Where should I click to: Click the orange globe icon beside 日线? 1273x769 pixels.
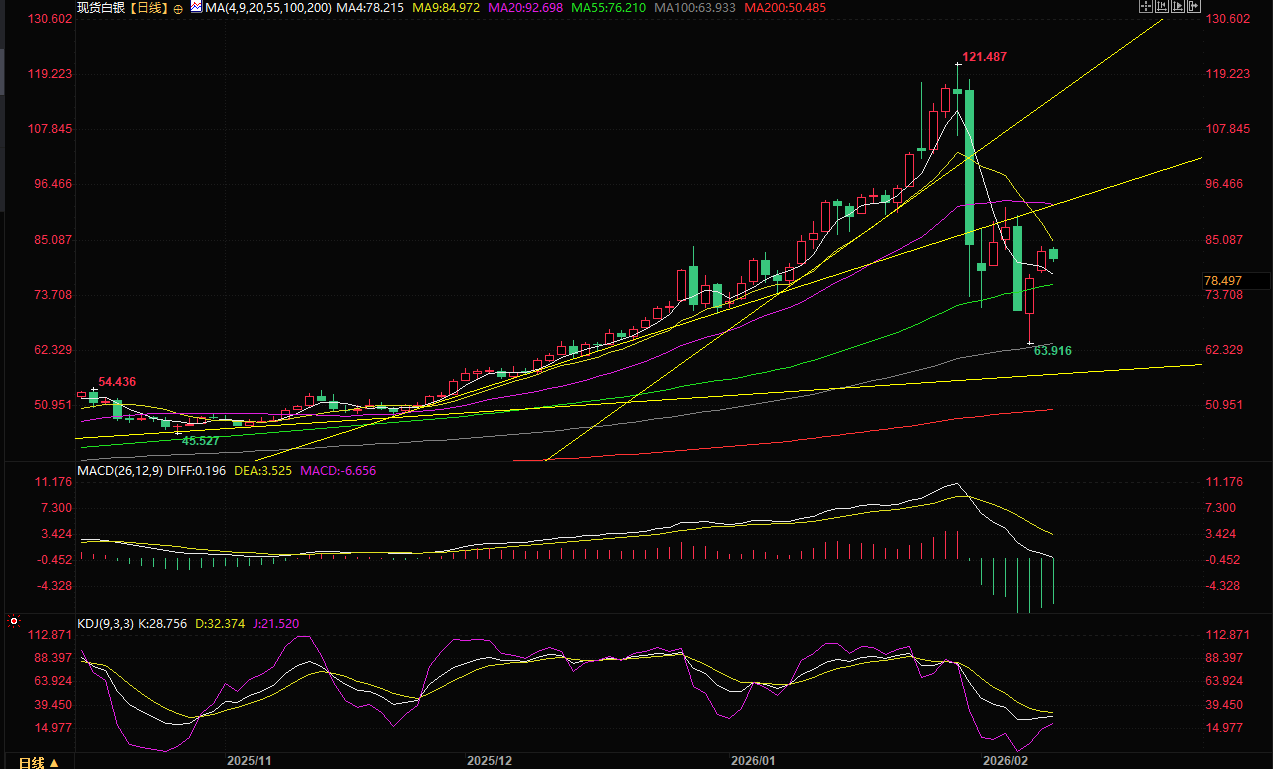178,9
